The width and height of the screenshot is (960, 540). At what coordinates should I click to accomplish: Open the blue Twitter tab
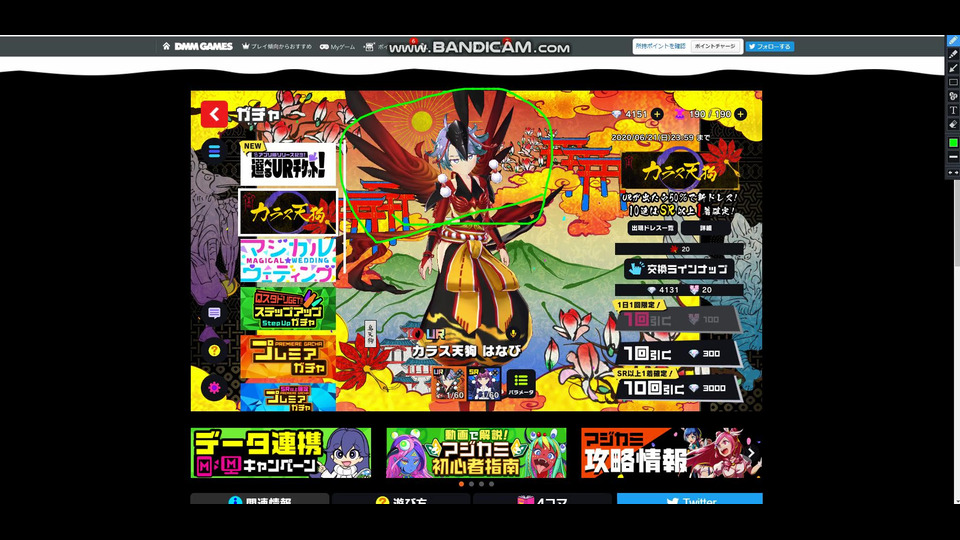pyautogui.click(x=690, y=498)
